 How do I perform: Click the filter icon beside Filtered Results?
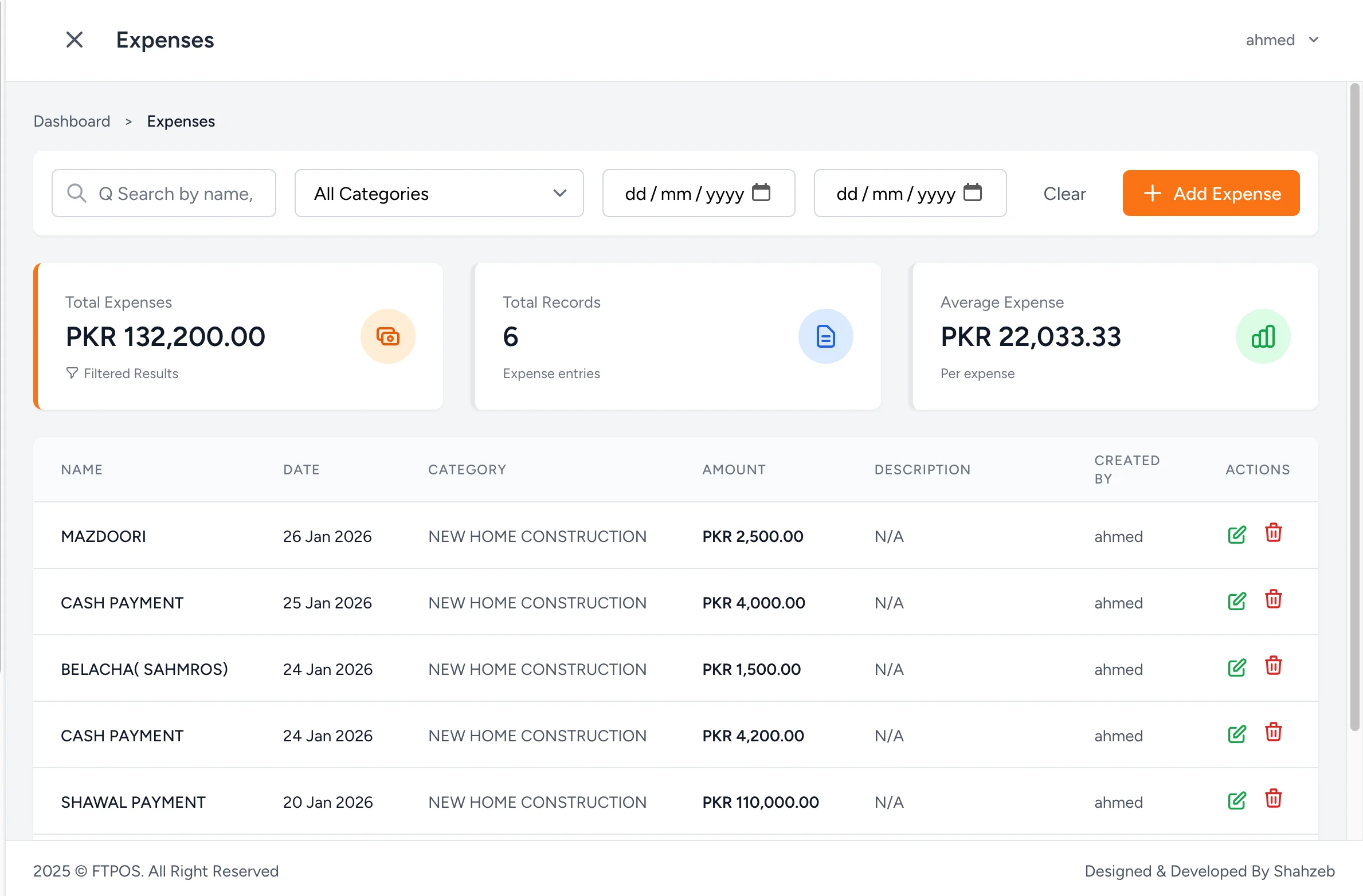72,373
